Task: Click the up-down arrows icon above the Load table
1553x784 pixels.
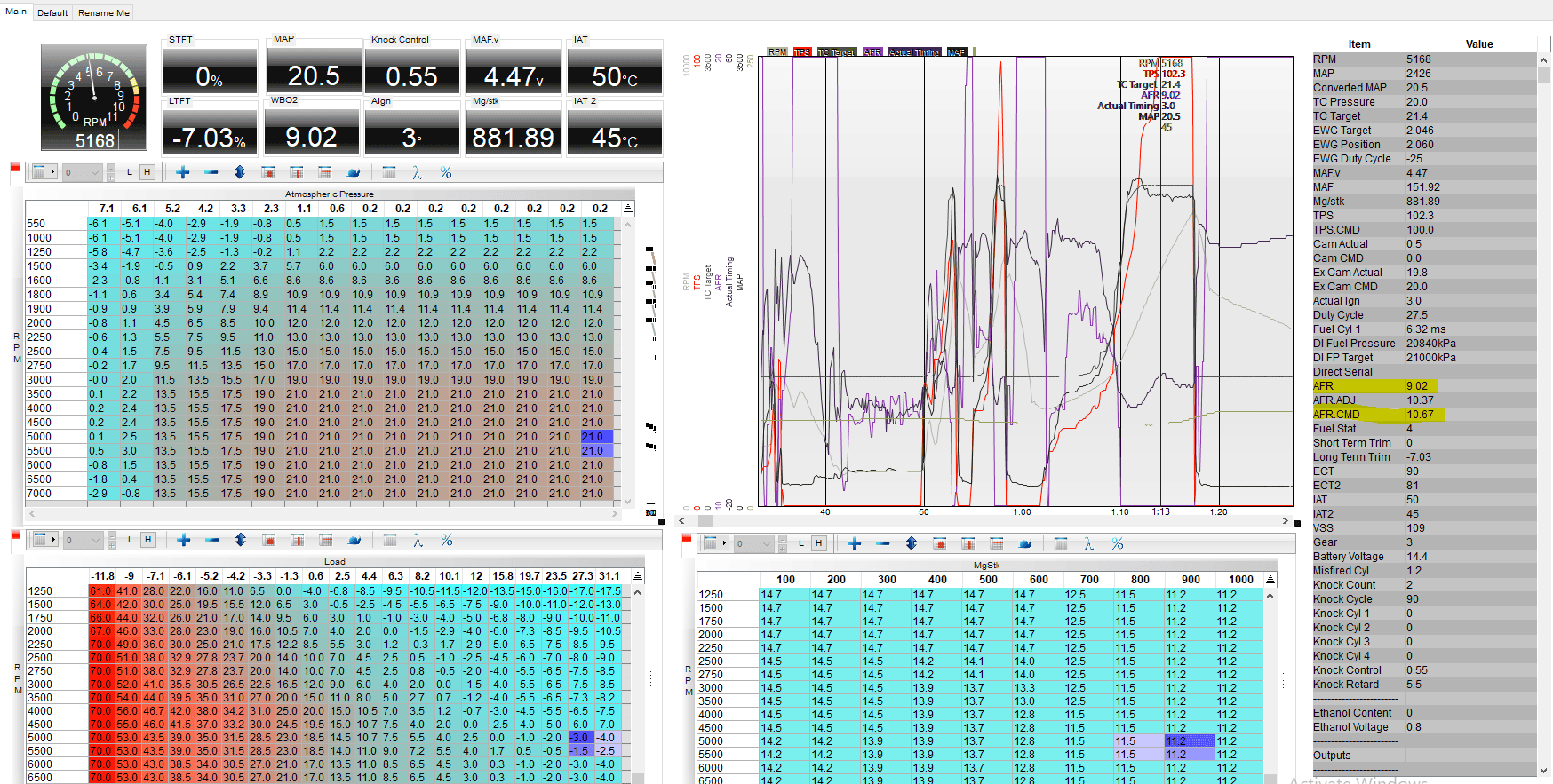Action: [241, 540]
